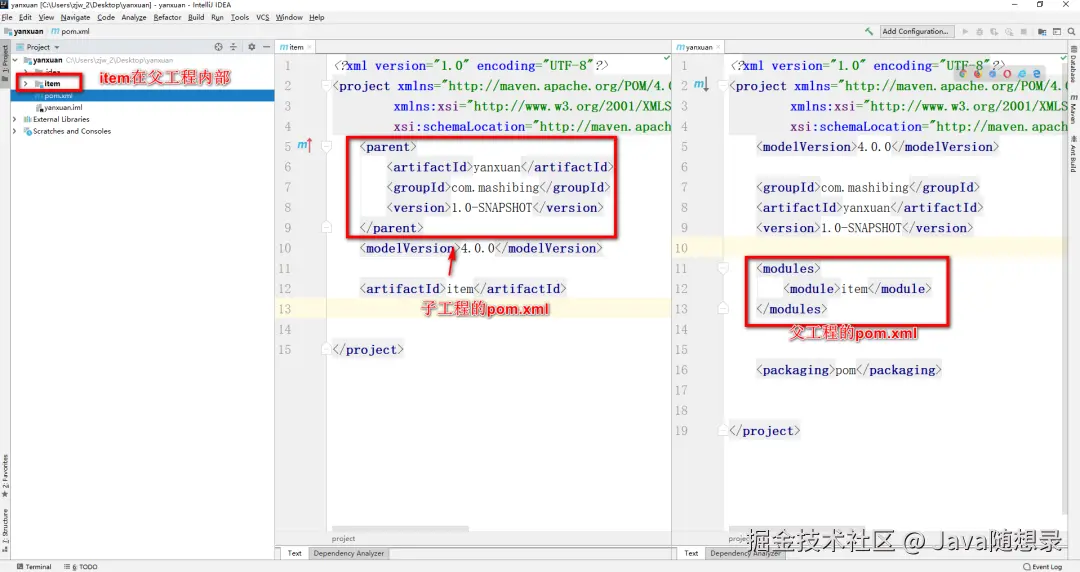Expand the .idea folder node
This screenshot has height=572, width=1080.
point(25,72)
